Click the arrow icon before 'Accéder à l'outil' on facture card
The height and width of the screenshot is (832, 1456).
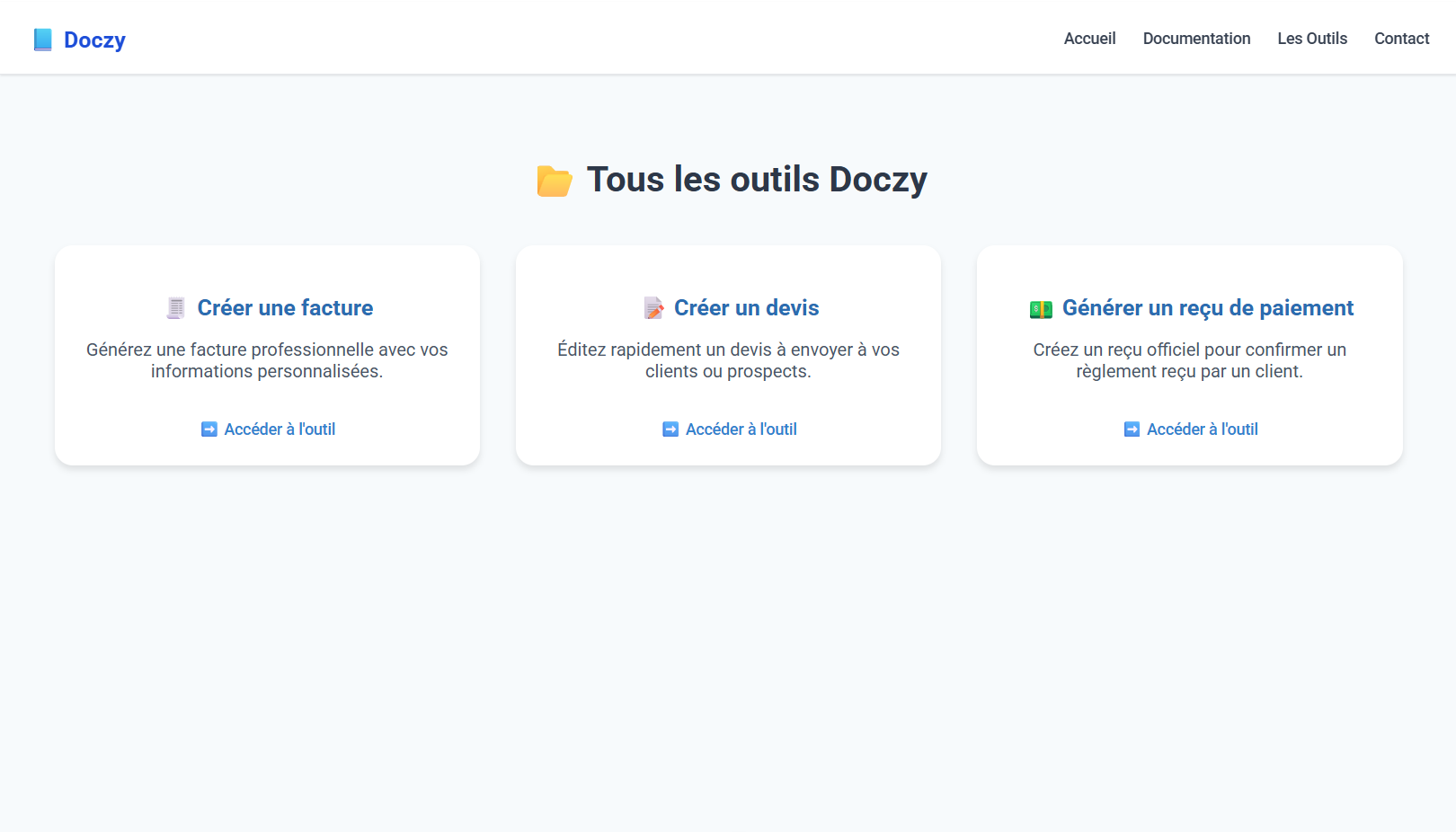pos(208,429)
